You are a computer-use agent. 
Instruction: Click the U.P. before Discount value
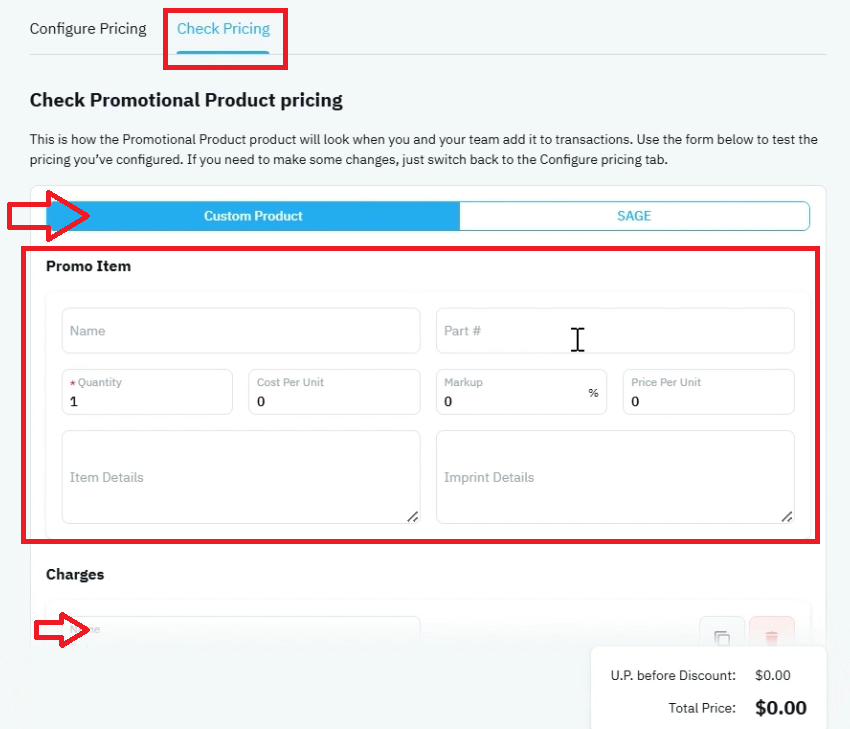[772, 675]
